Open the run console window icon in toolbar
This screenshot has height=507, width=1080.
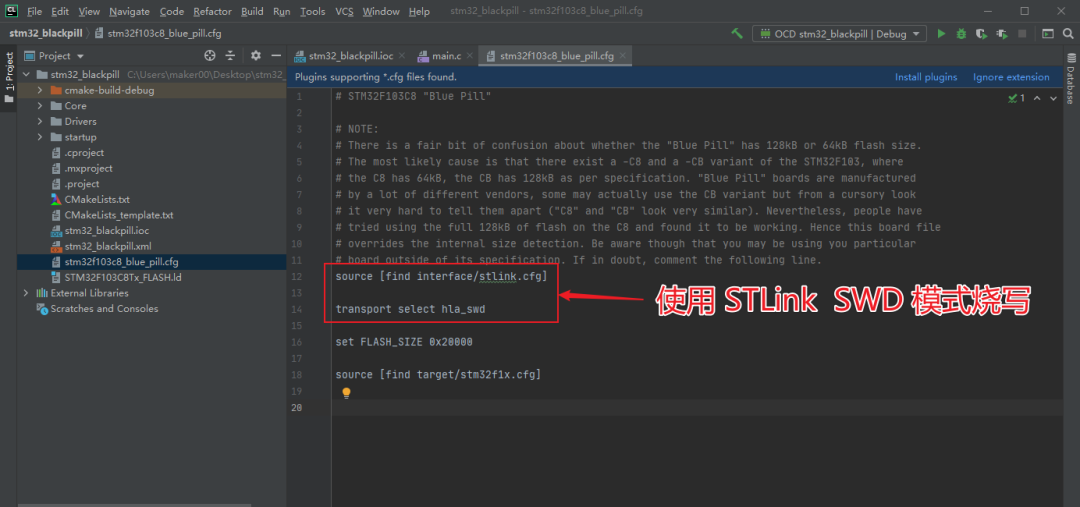point(1048,33)
